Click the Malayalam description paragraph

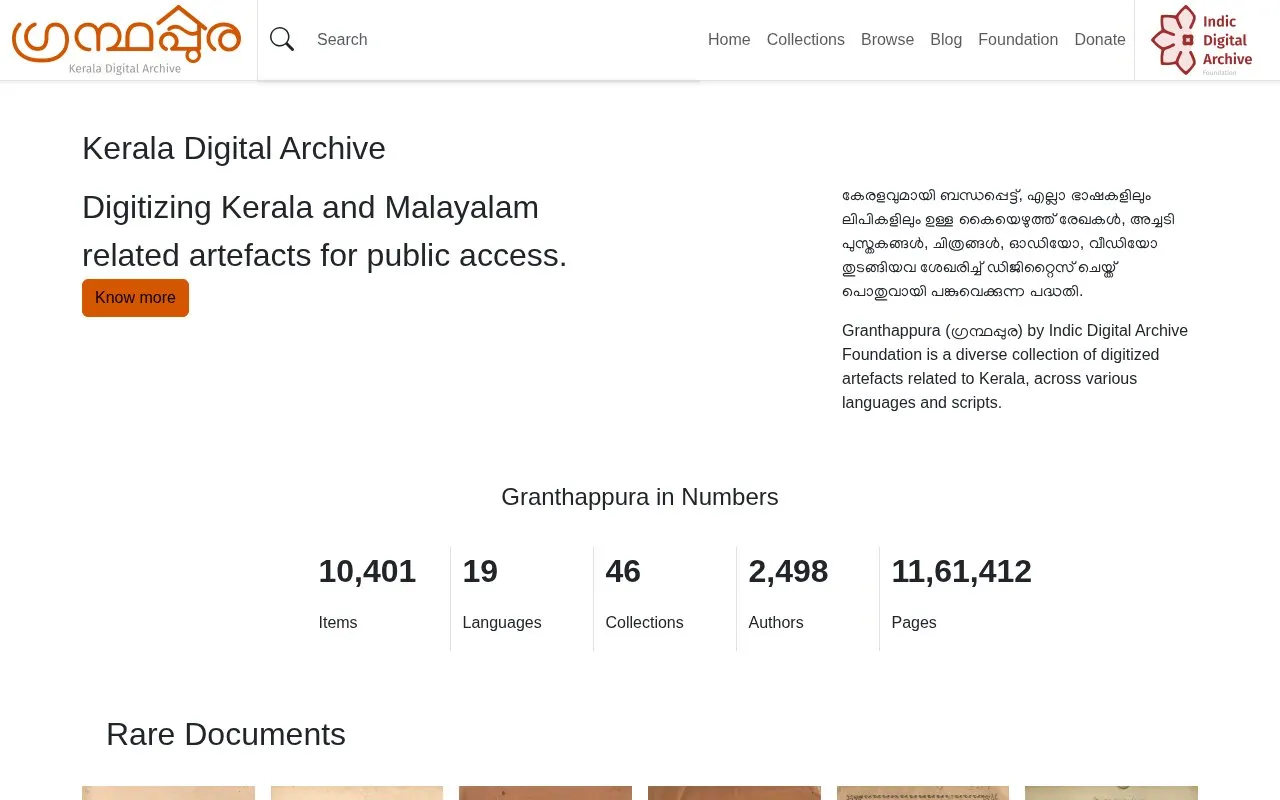click(1009, 243)
